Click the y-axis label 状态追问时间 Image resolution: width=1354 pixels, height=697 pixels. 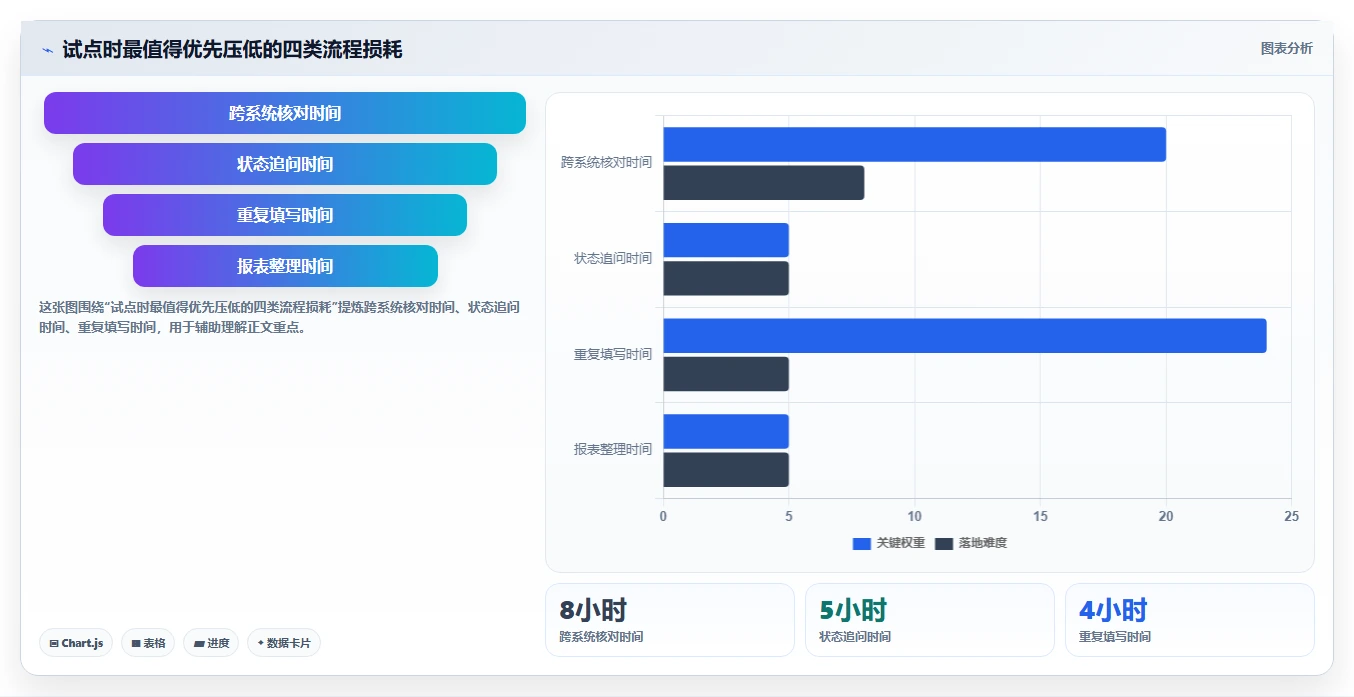(x=613, y=258)
